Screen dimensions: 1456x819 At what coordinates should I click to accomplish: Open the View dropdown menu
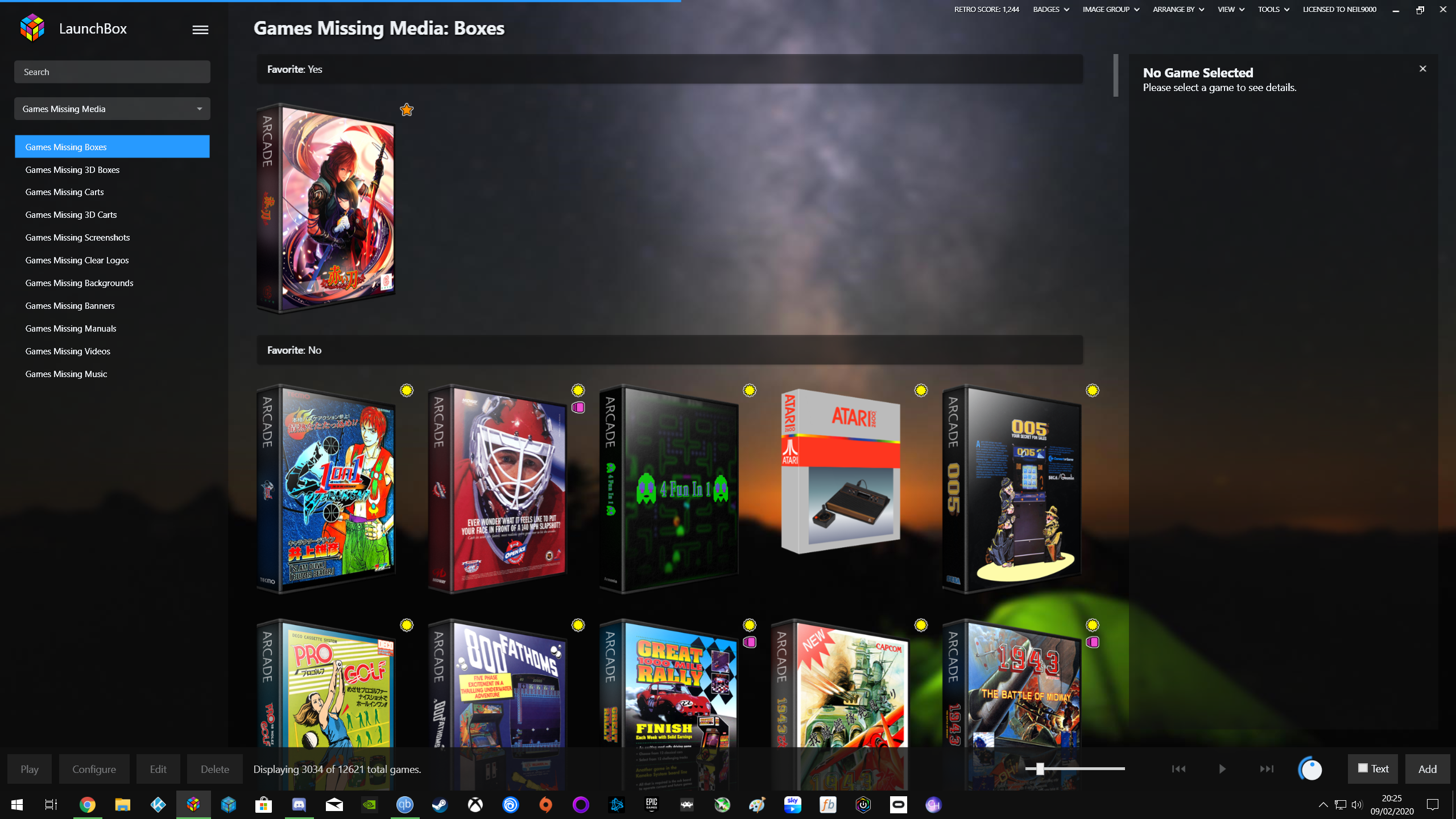coord(1231,10)
